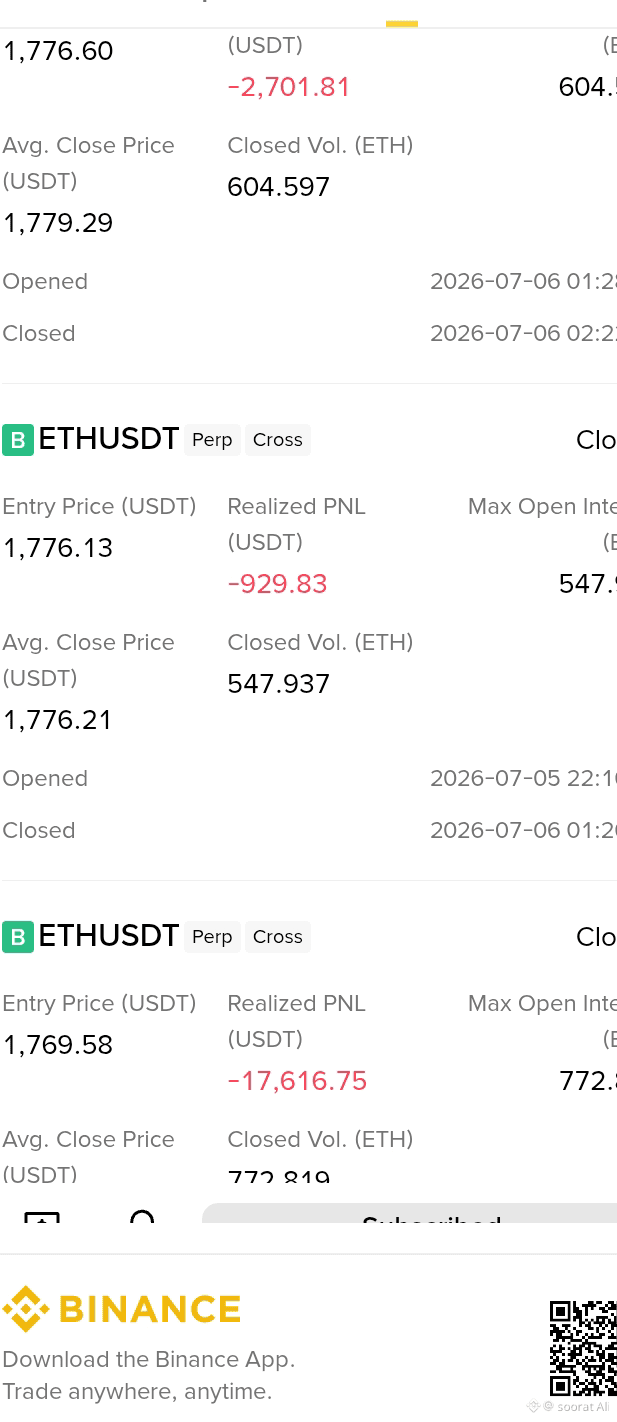Click the Subscribed button
Viewport: 617px width, 1422px height.
410,1214
